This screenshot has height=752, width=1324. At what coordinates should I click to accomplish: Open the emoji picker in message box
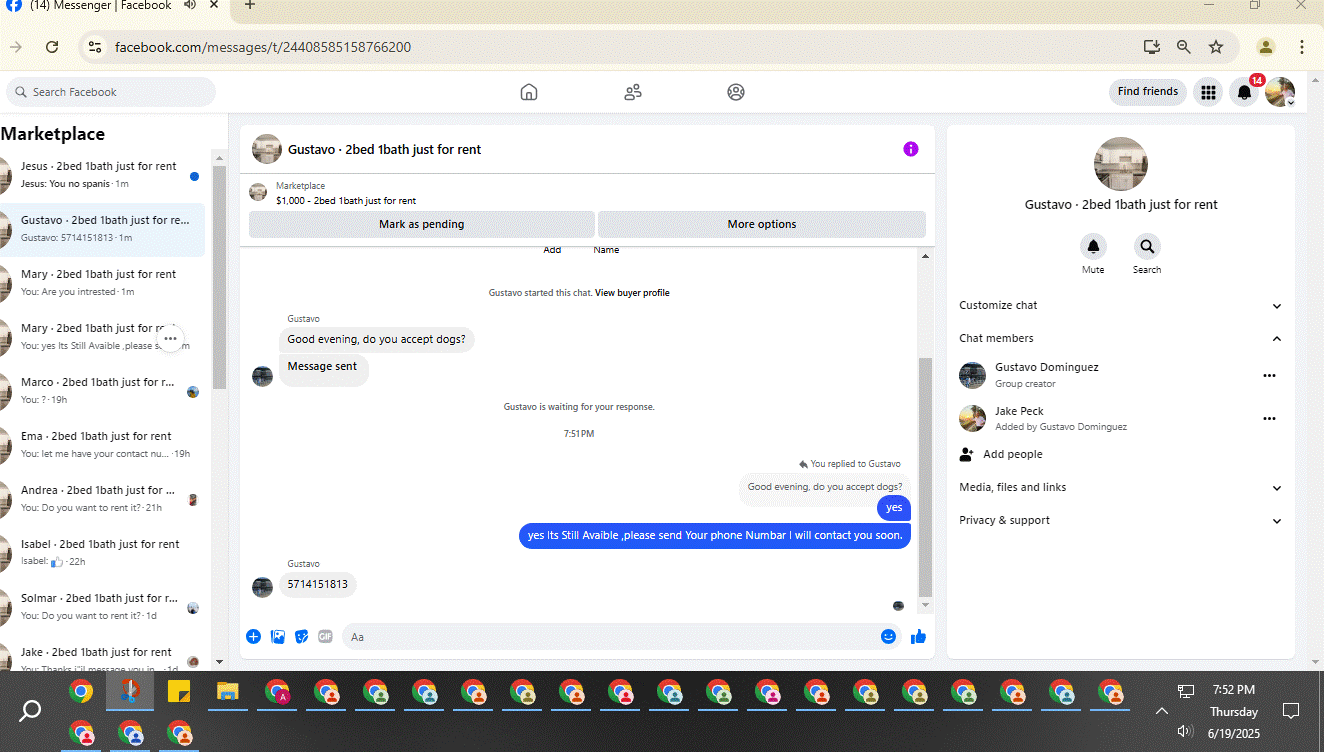(x=888, y=636)
